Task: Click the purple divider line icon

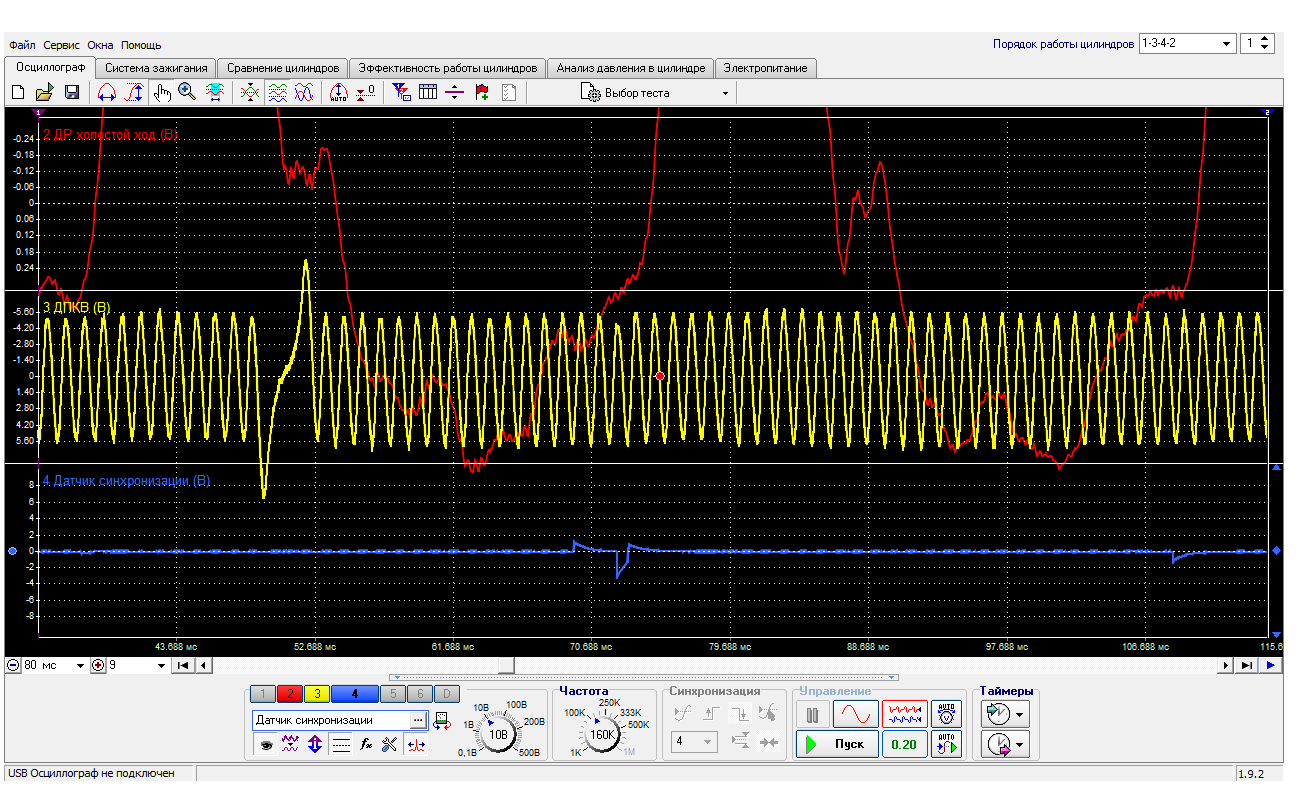Action: click(x=455, y=93)
